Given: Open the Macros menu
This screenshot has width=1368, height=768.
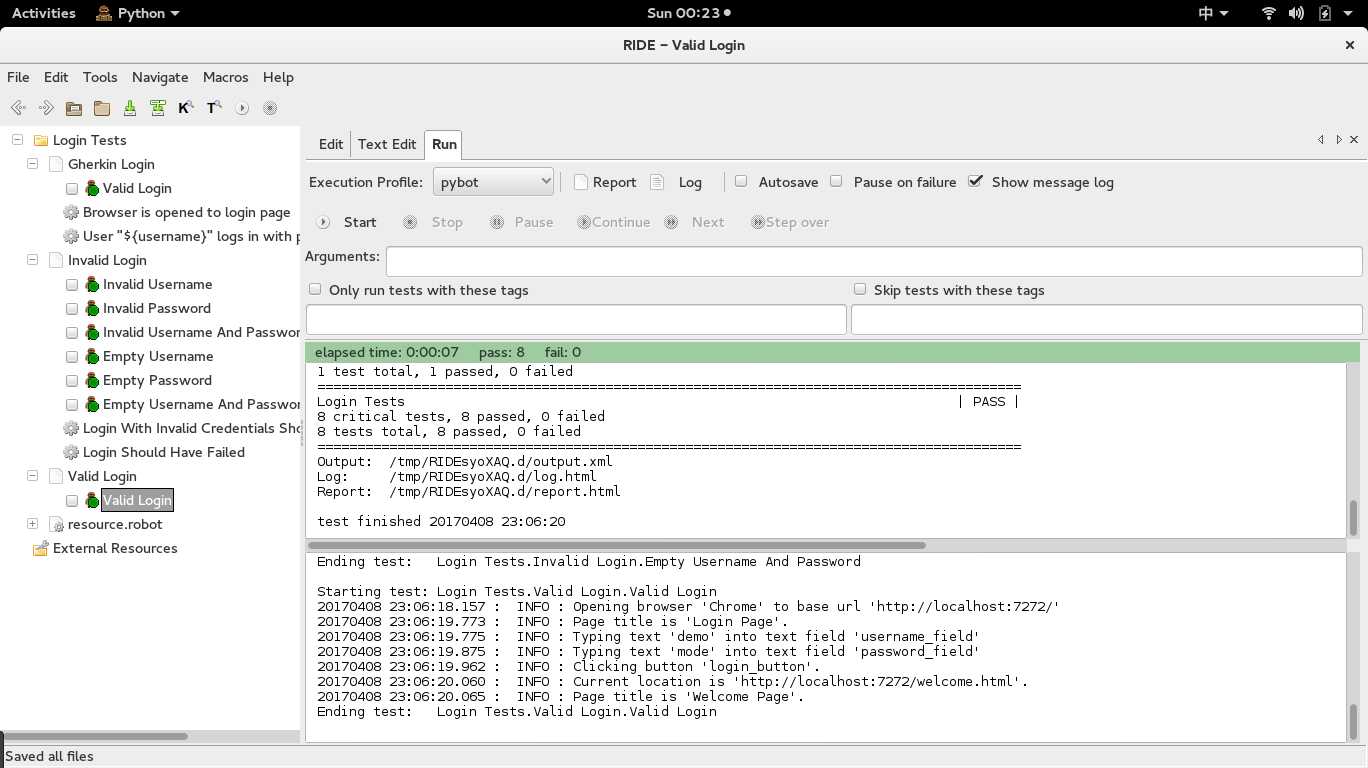Looking at the screenshot, I should [225, 77].
